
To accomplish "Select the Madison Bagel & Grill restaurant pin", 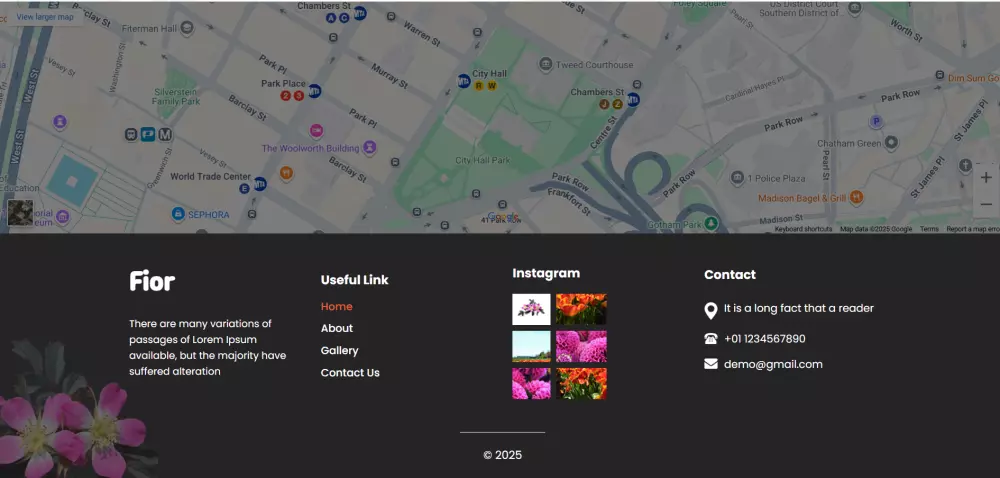I will (x=857, y=197).
